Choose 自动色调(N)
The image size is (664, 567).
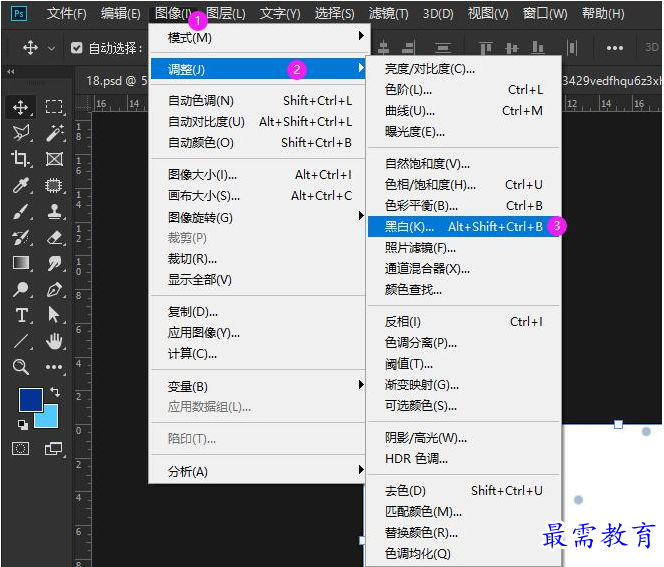(258, 101)
